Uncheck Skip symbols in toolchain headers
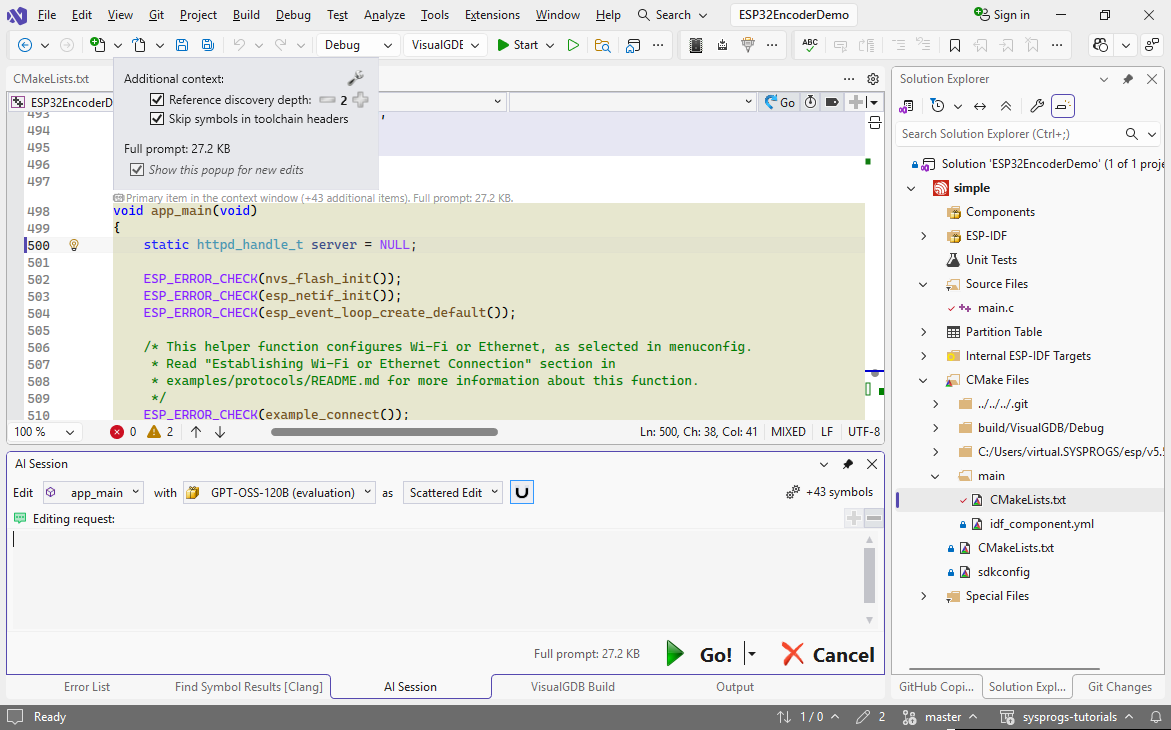1171x730 pixels. (x=156, y=119)
